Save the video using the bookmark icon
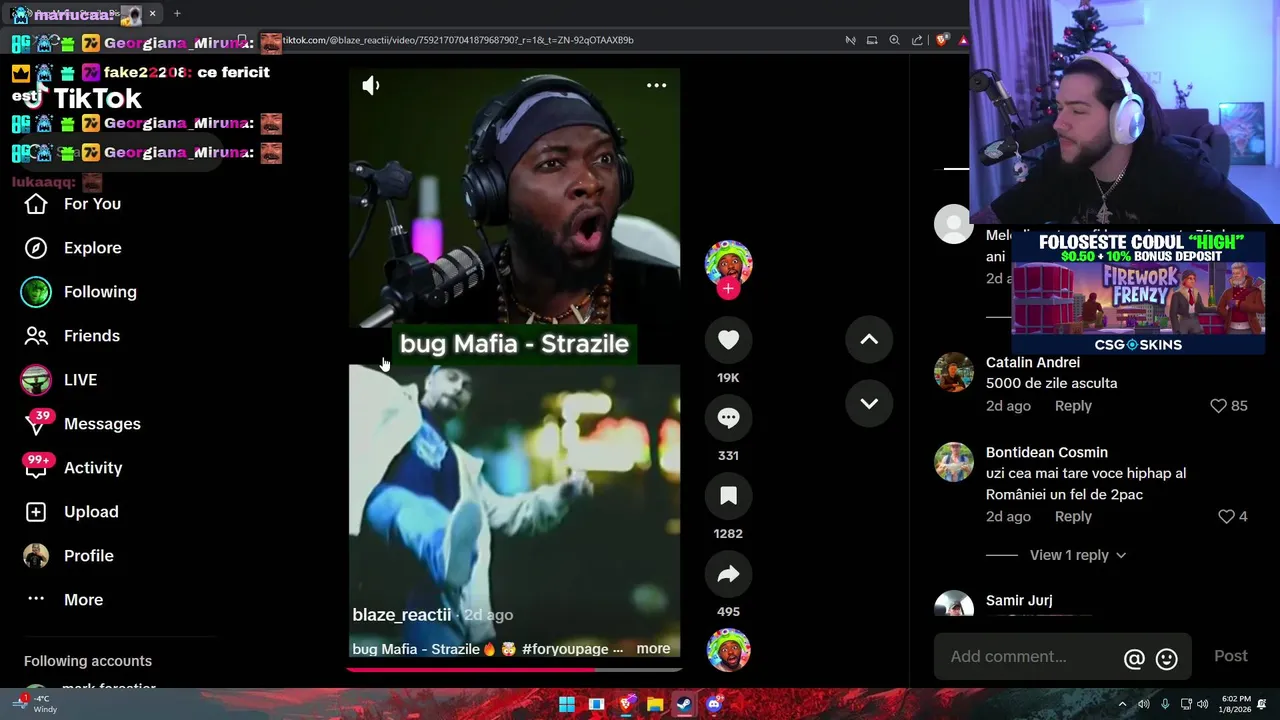This screenshot has height=720, width=1280. [728, 496]
